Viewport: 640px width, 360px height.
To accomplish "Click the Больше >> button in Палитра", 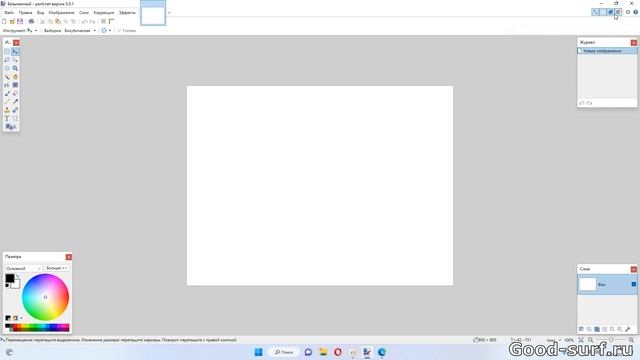I will (56, 268).
